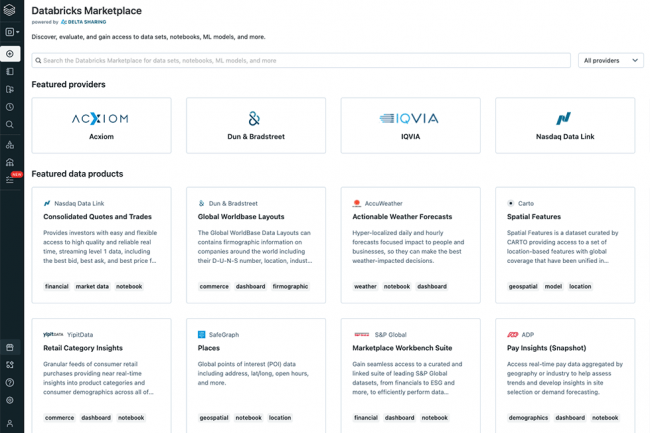The width and height of the screenshot is (650, 433).
Task: Open the Data catalog shapes icon in sidebar
Action: click(x=10, y=145)
